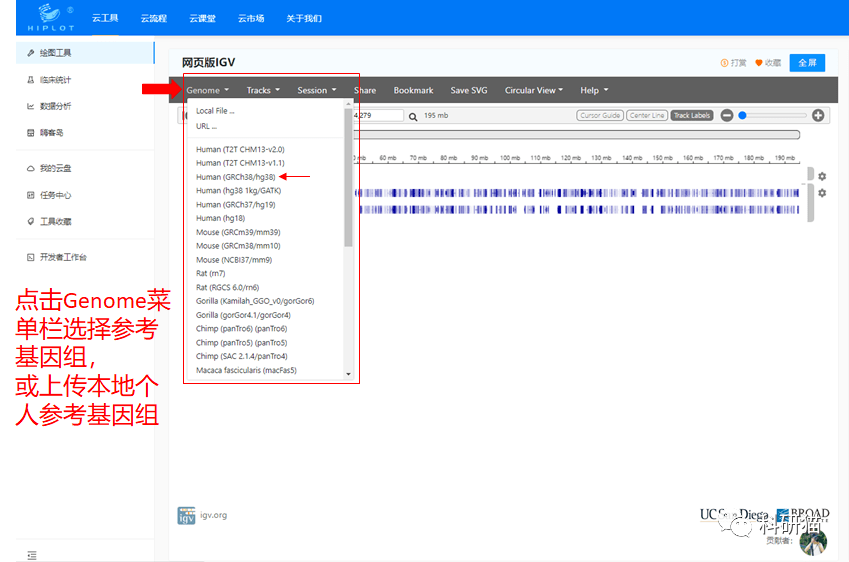Image resolution: width=849 pixels, height=562 pixels.
Task: Click the zoom in plus icon
Action: (818, 116)
